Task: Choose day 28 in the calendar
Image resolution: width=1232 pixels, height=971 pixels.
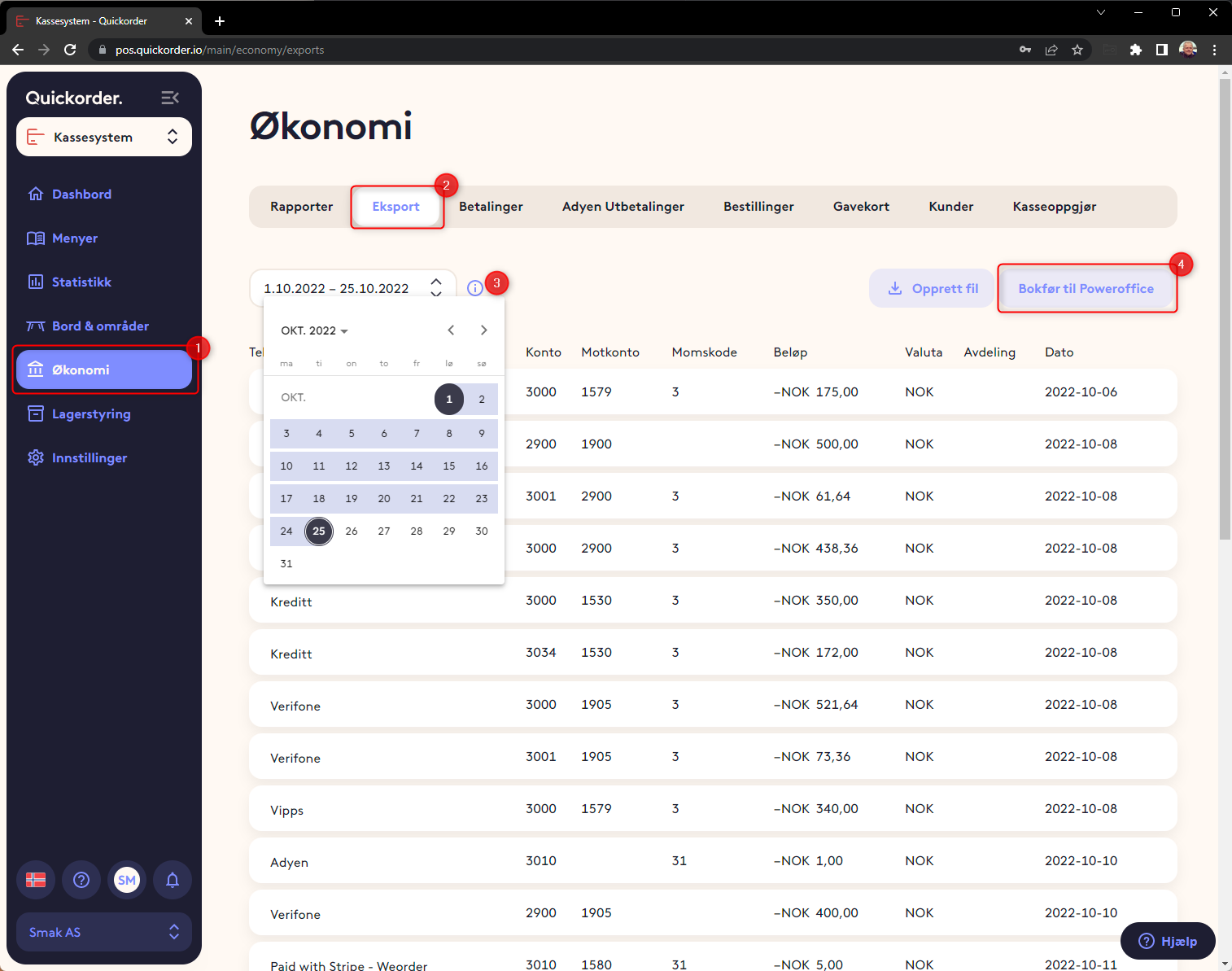Action: (x=417, y=531)
